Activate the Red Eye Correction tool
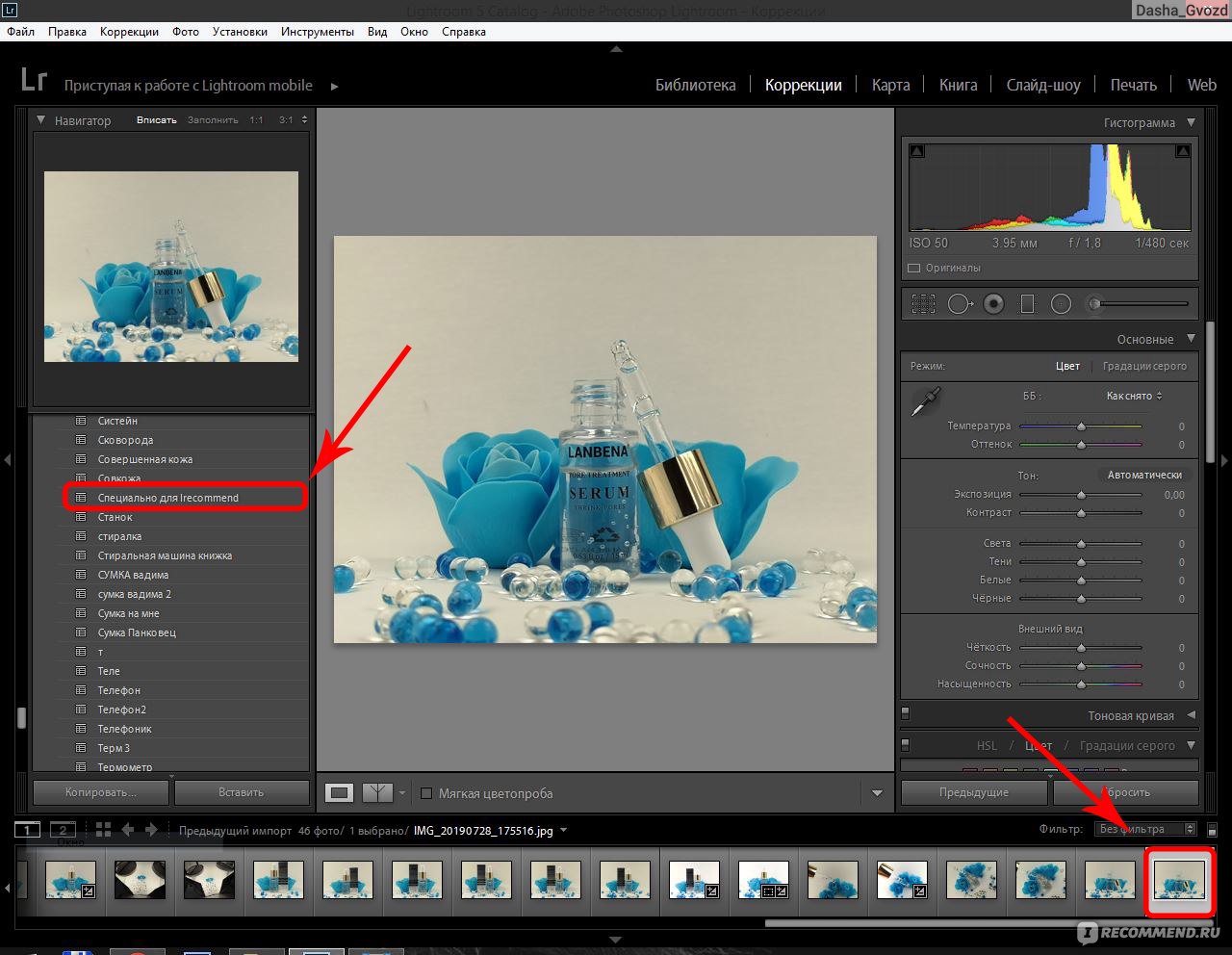This screenshot has width=1232, height=955. coord(993,304)
